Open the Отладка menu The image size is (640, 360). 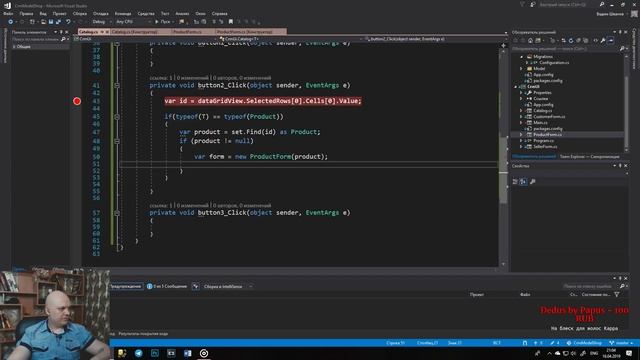[x=100, y=13]
